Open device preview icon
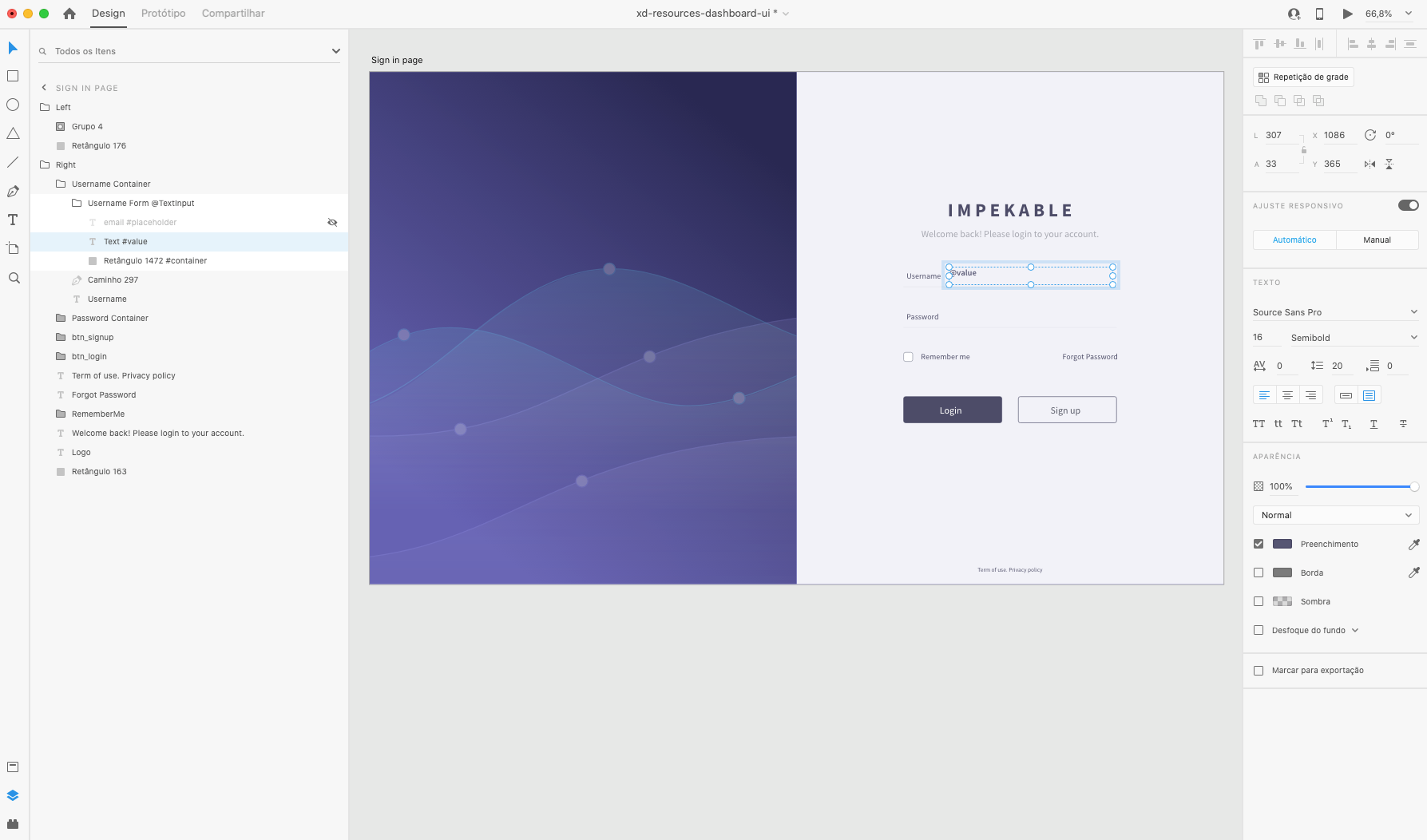 pyautogui.click(x=1319, y=14)
